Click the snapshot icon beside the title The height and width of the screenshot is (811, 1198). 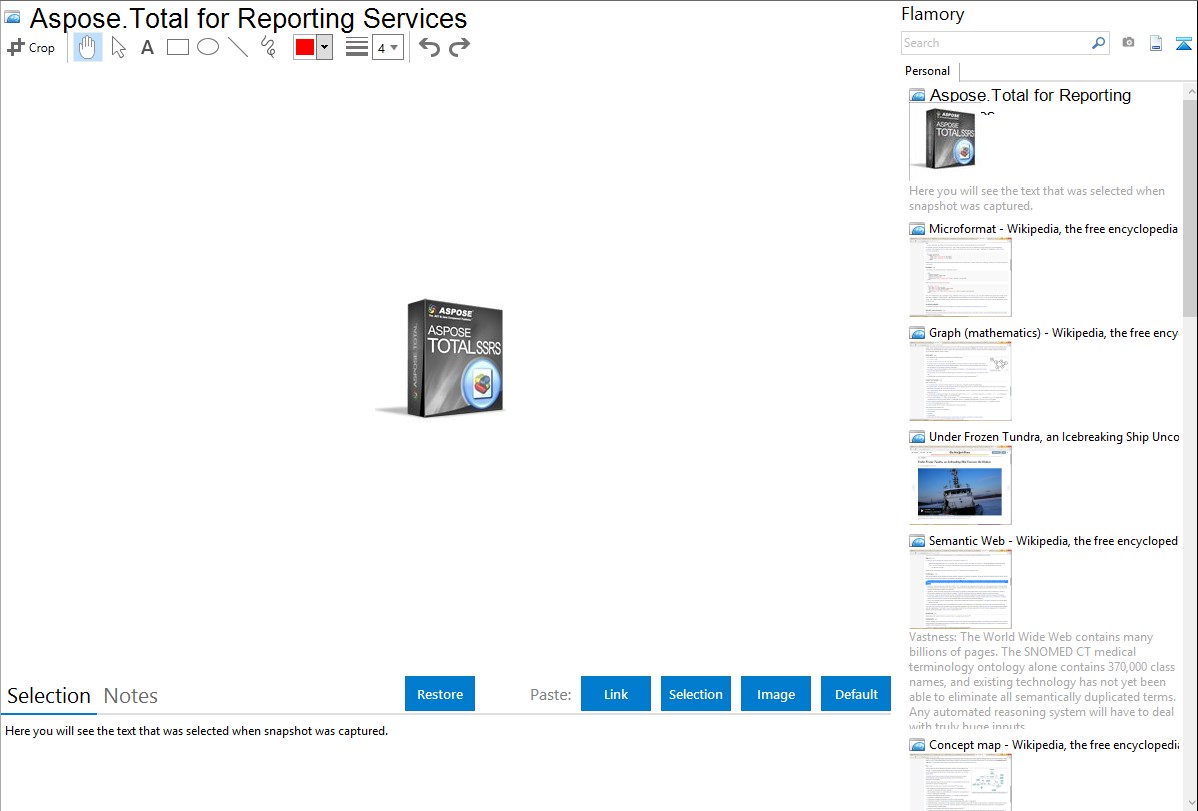12,17
